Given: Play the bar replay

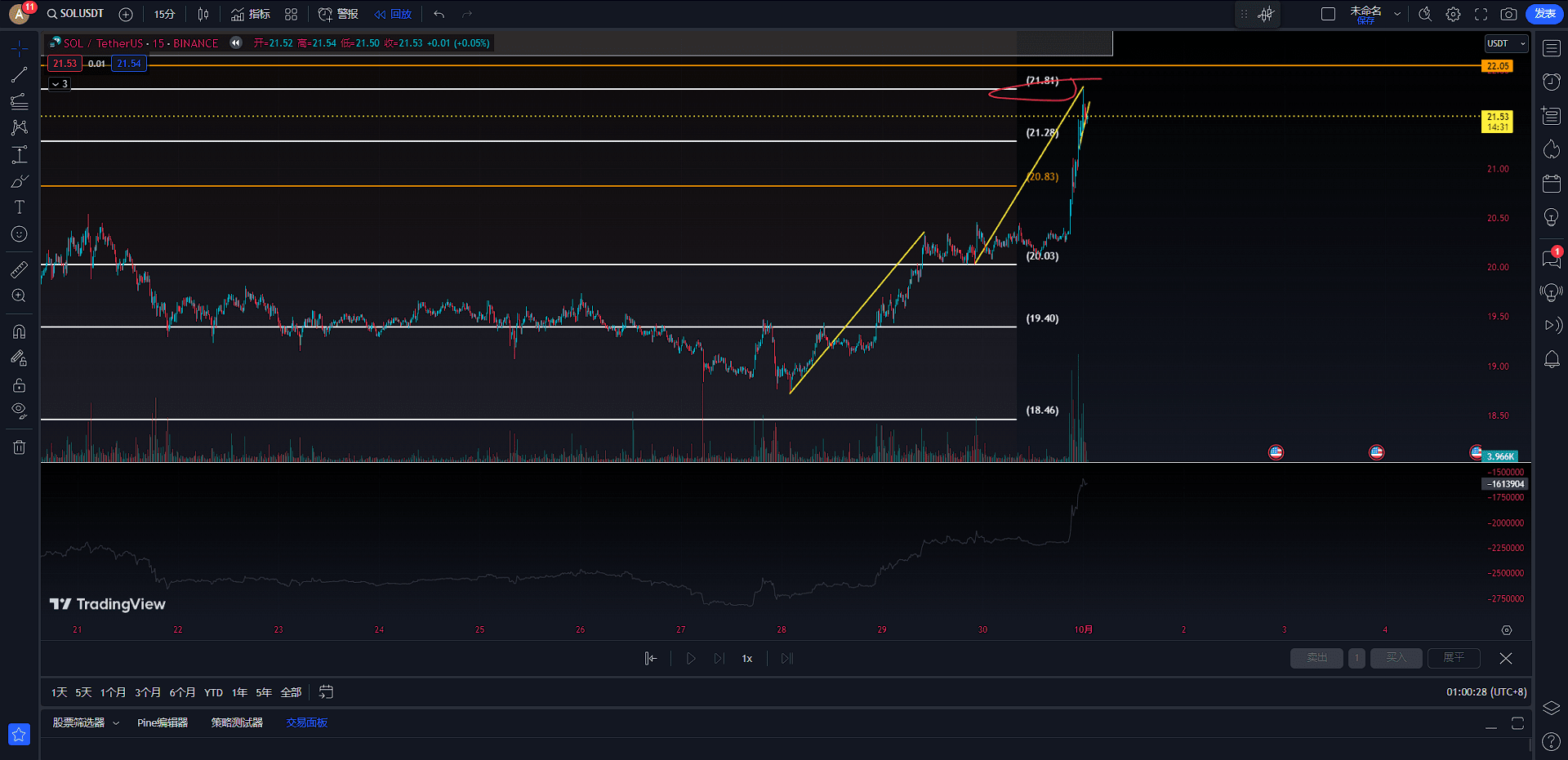Looking at the screenshot, I should pyautogui.click(x=691, y=658).
